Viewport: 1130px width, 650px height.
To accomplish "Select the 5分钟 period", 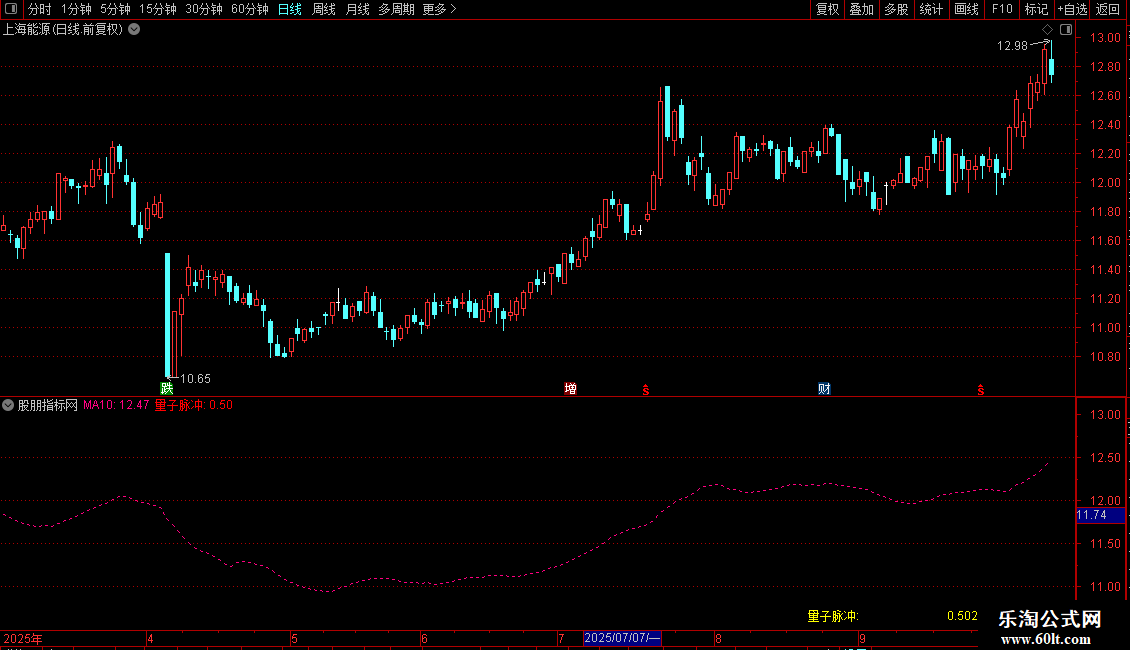I will [115, 9].
